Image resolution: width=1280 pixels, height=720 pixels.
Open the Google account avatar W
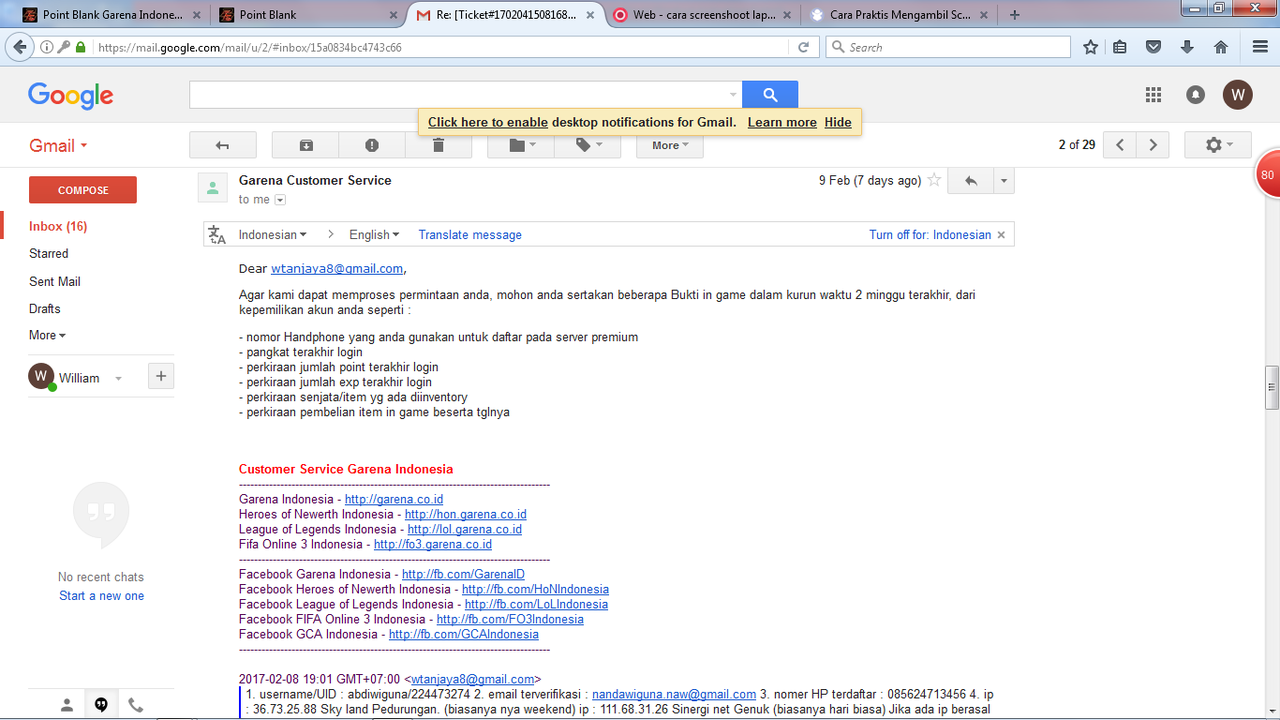pos(1238,95)
